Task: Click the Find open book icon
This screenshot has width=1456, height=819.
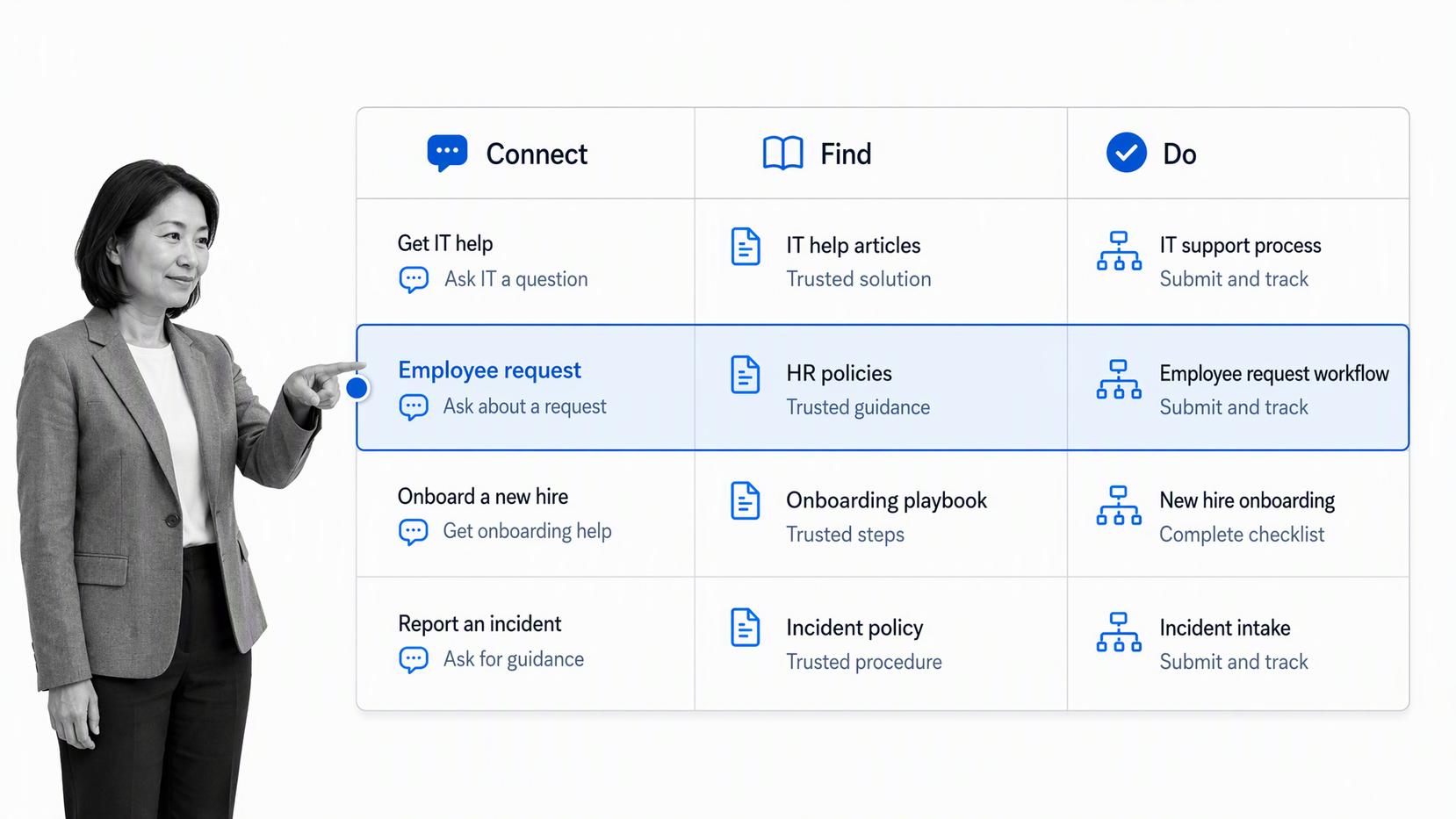Action: pos(782,153)
